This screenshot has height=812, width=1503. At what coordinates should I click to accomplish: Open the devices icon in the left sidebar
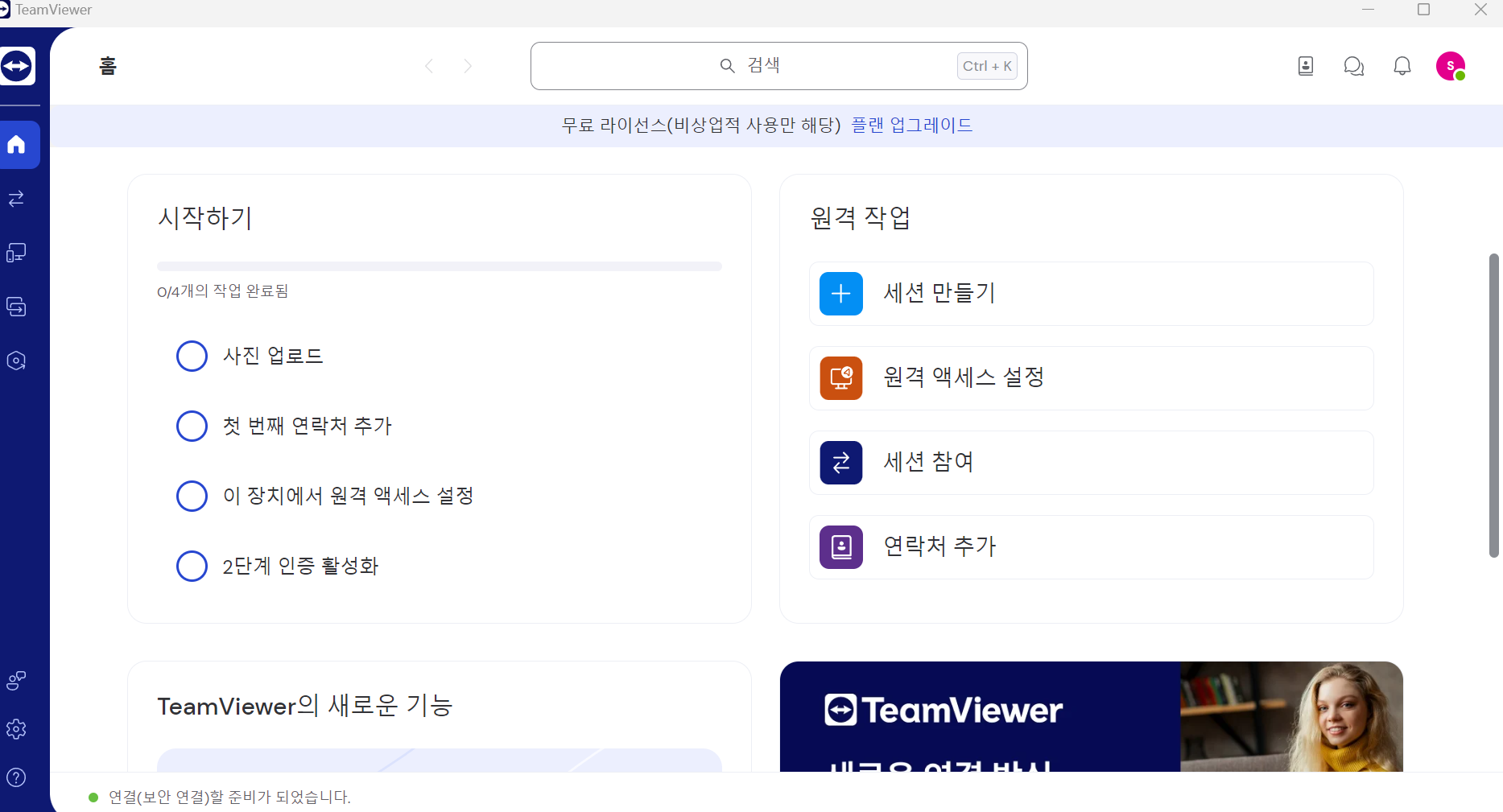[16, 253]
